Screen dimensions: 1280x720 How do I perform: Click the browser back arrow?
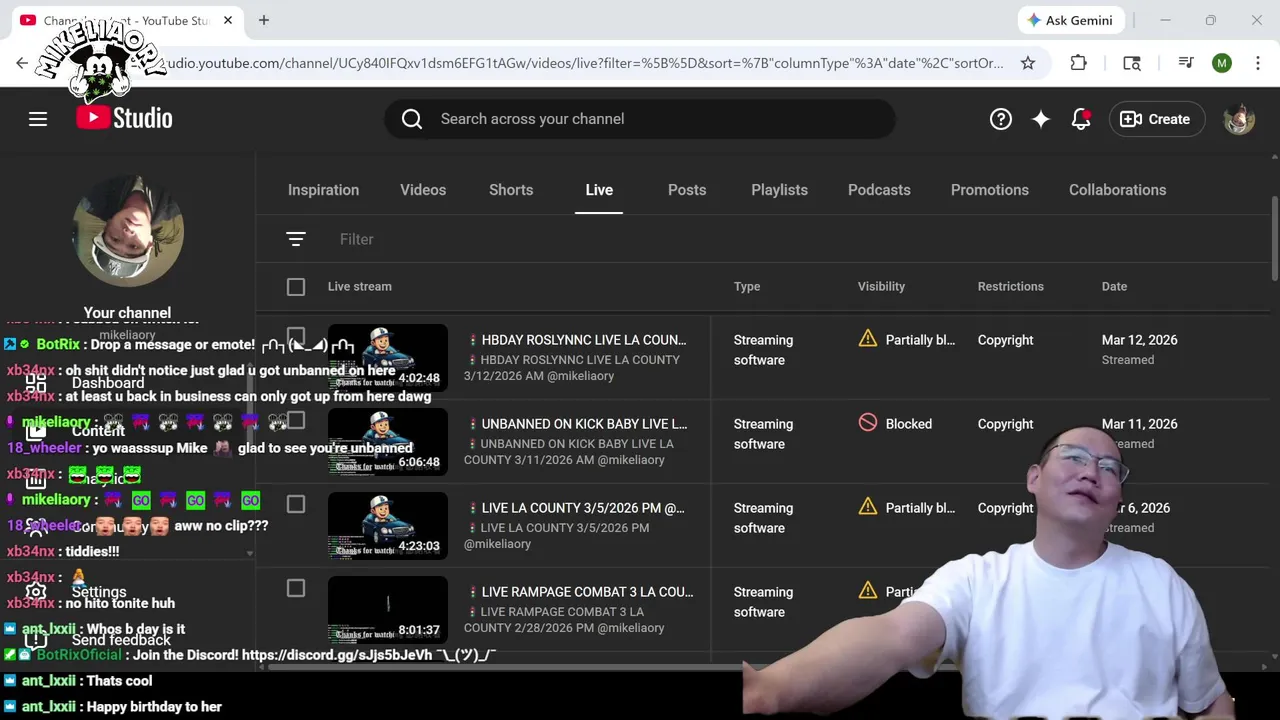pyautogui.click(x=22, y=63)
